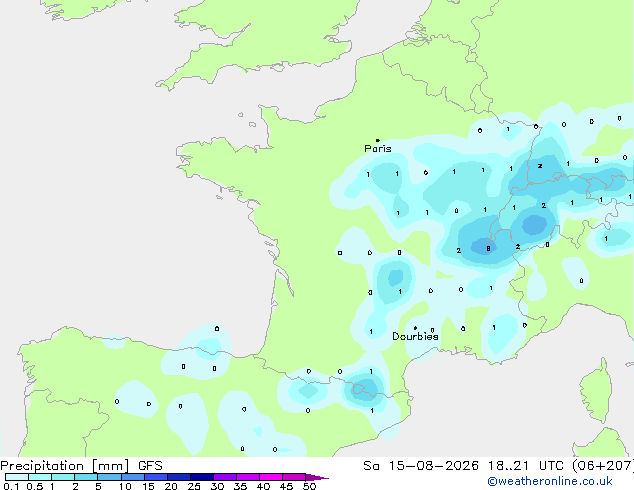Click the '10' legend scale label
This screenshot has width=634, height=490.
point(125,486)
